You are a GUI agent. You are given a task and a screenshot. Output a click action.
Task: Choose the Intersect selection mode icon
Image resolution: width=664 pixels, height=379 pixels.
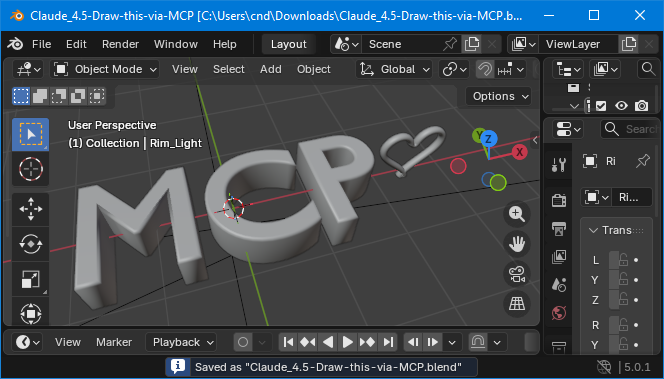click(97, 96)
